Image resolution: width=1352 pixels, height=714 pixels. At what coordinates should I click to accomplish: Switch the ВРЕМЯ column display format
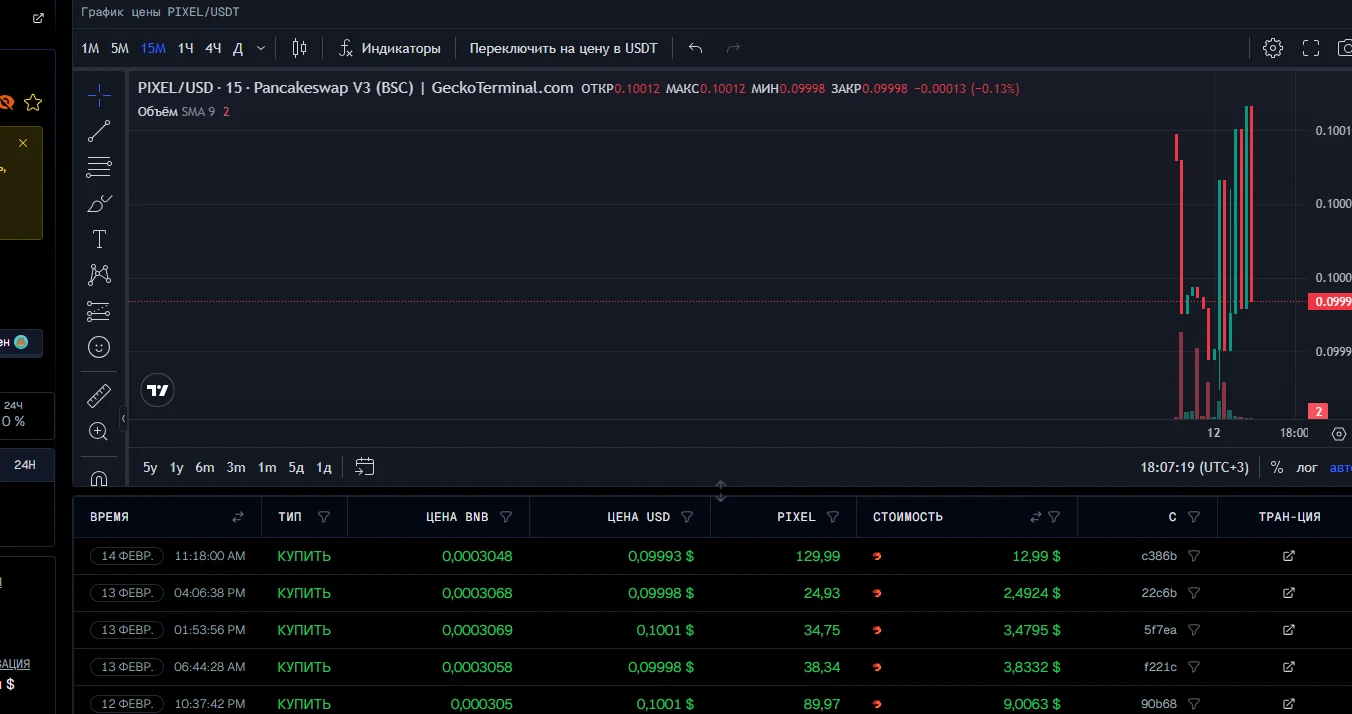click(x=238, y=517)
